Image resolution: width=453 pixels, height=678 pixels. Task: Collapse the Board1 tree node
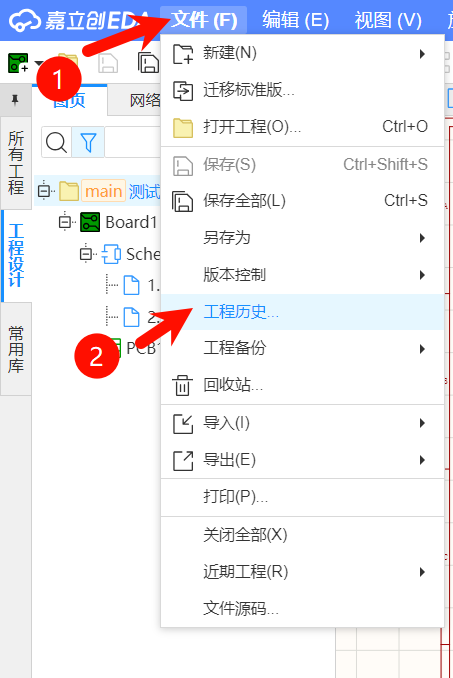pos(65,222)
